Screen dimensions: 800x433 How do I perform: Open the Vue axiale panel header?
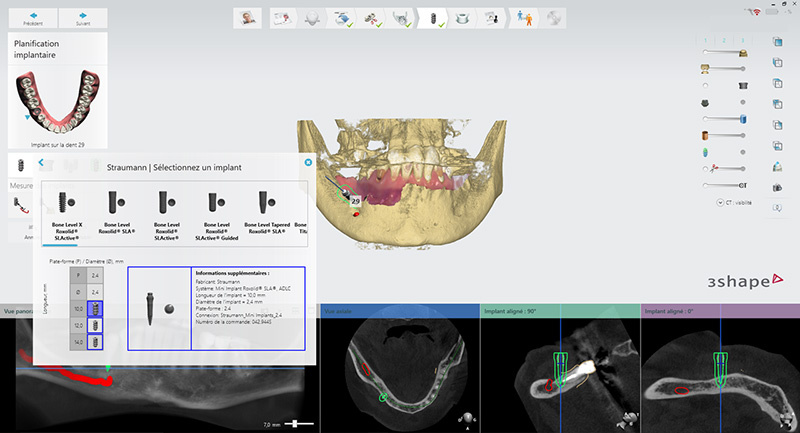pyautogui.click(x=400, y=311)
